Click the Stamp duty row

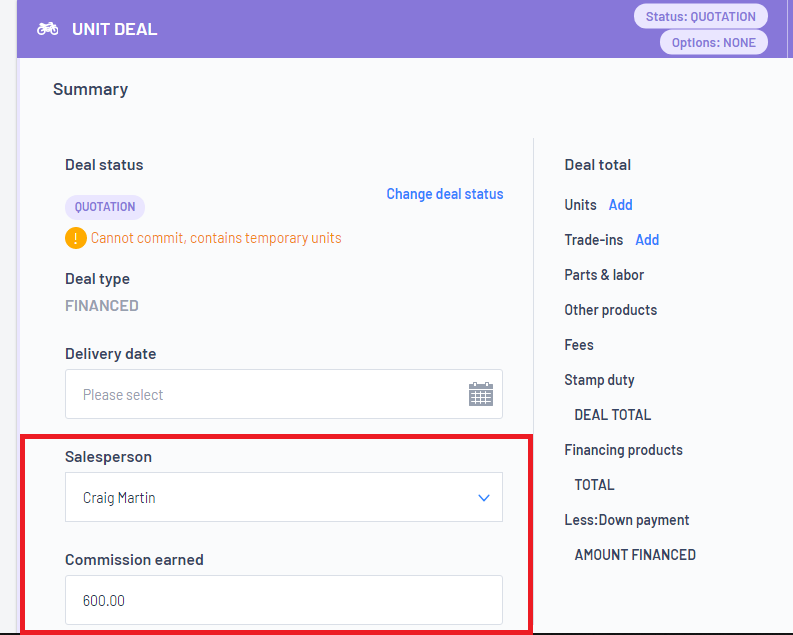point(599,380)
